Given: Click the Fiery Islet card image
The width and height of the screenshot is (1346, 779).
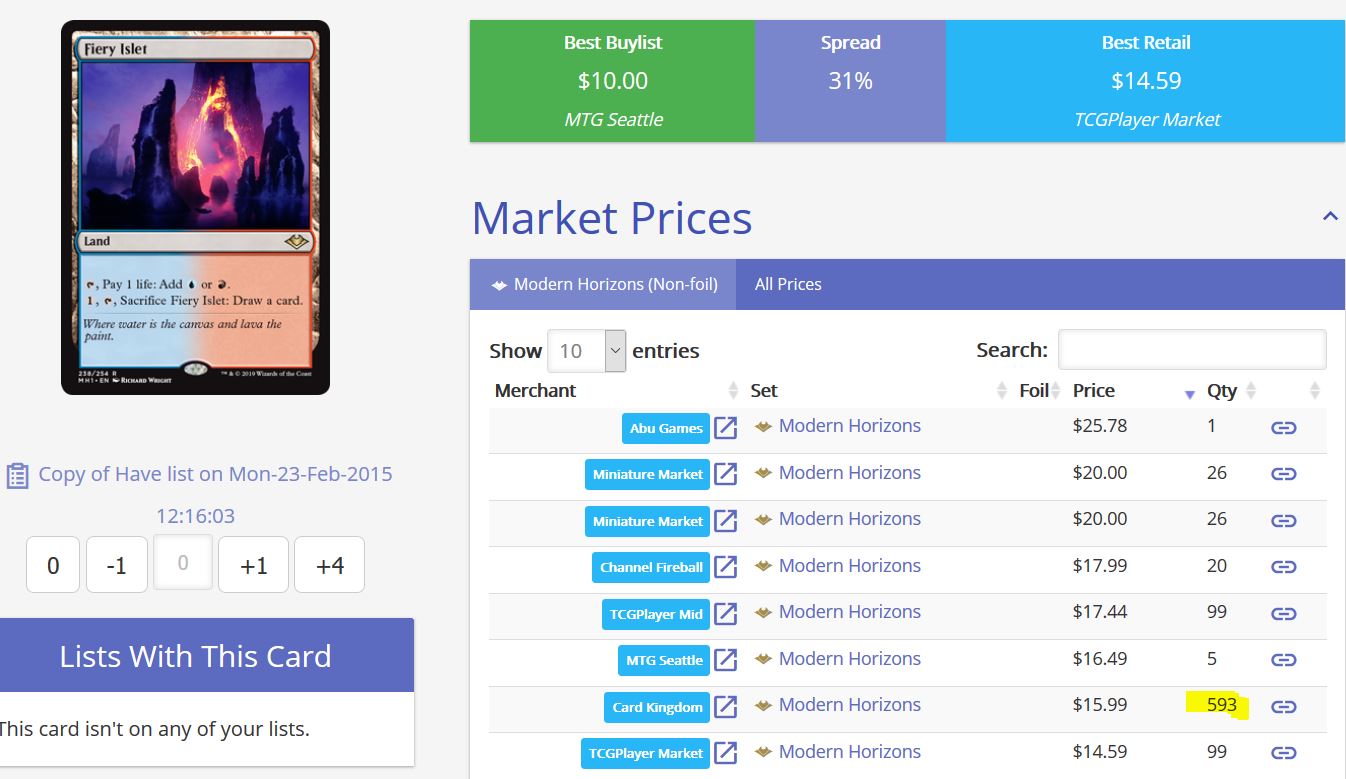Looking at the screenshot, I should click(x=195, y=207).
